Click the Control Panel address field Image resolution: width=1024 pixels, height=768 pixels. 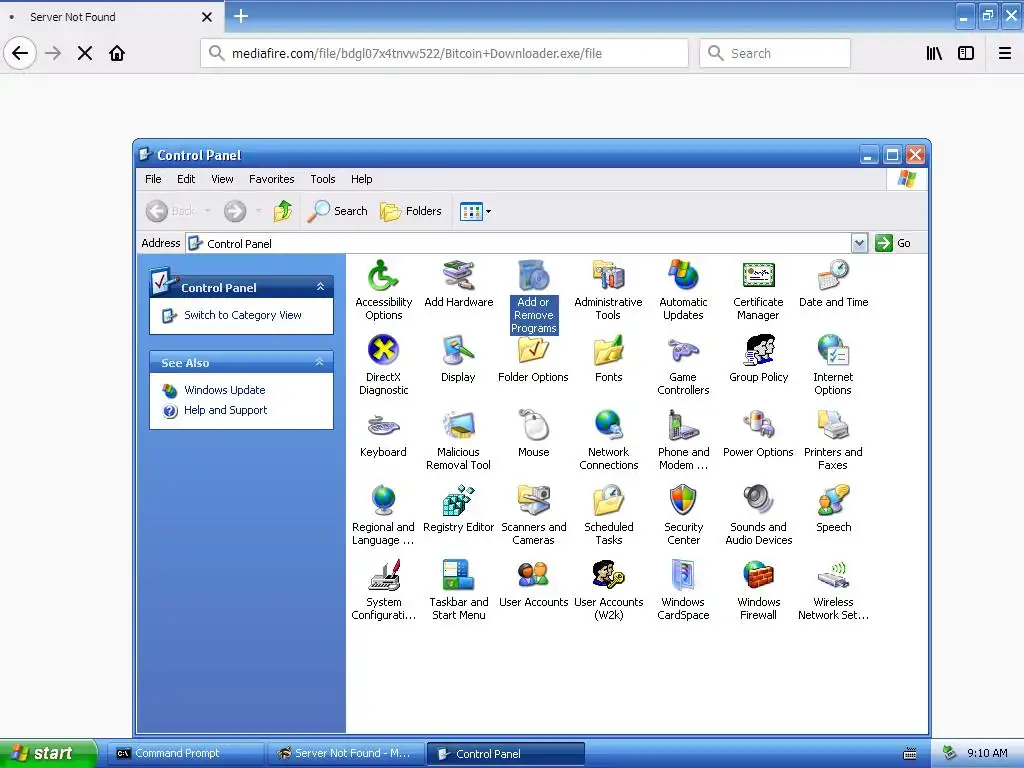[519, 243]
